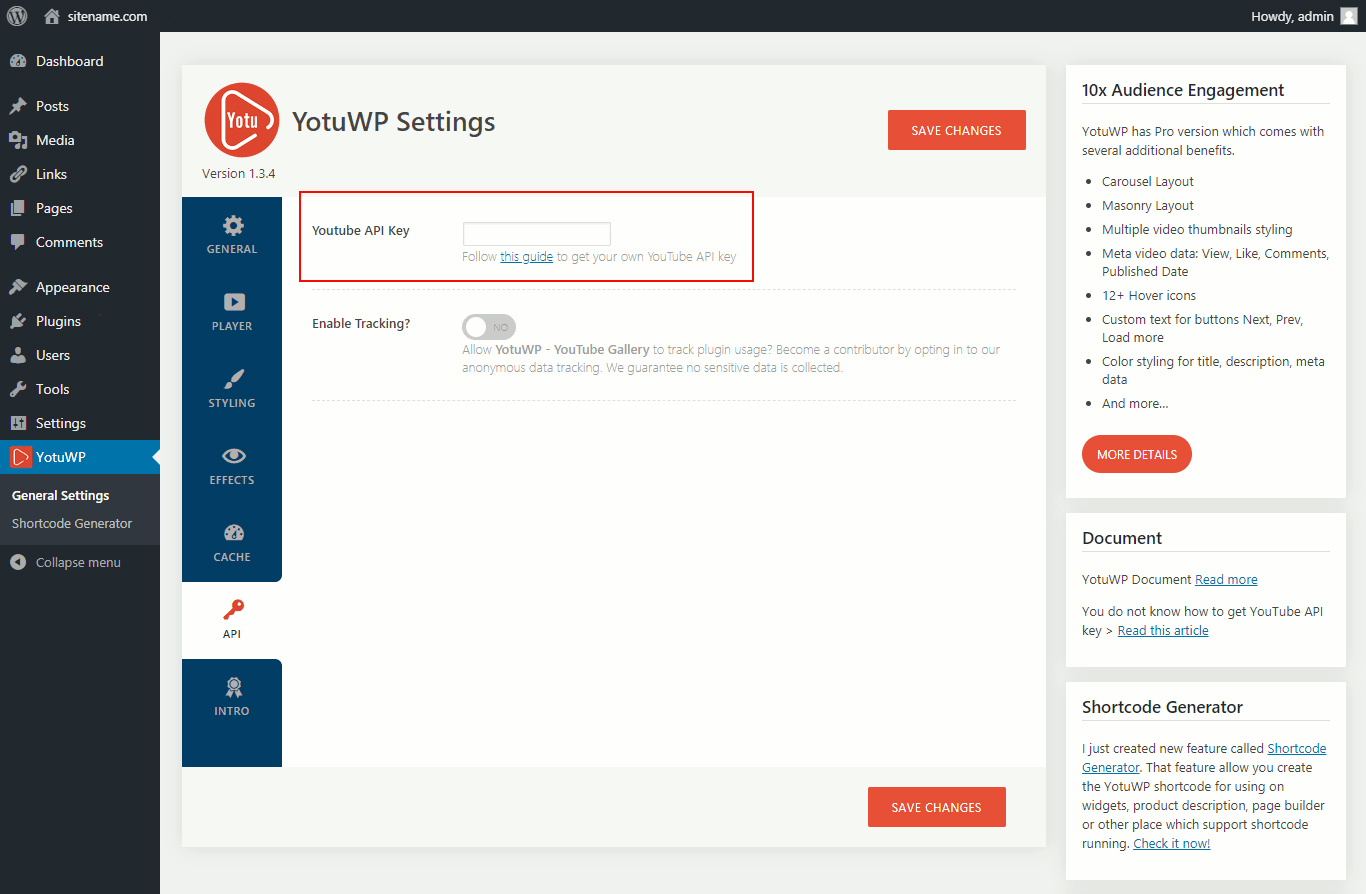This screenshot has width=1366, height=894.
Task: Click the Links chain icon
Action: coord(18,174)
